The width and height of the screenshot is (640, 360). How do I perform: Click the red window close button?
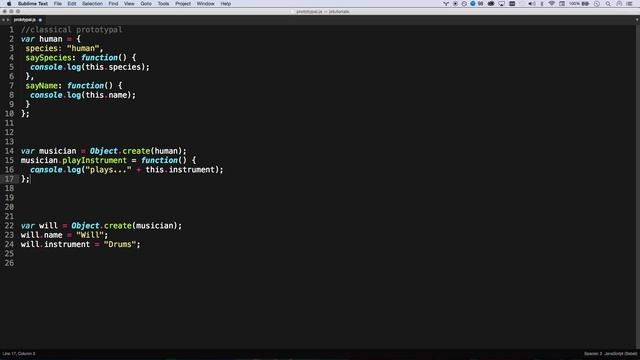point(4,11)
